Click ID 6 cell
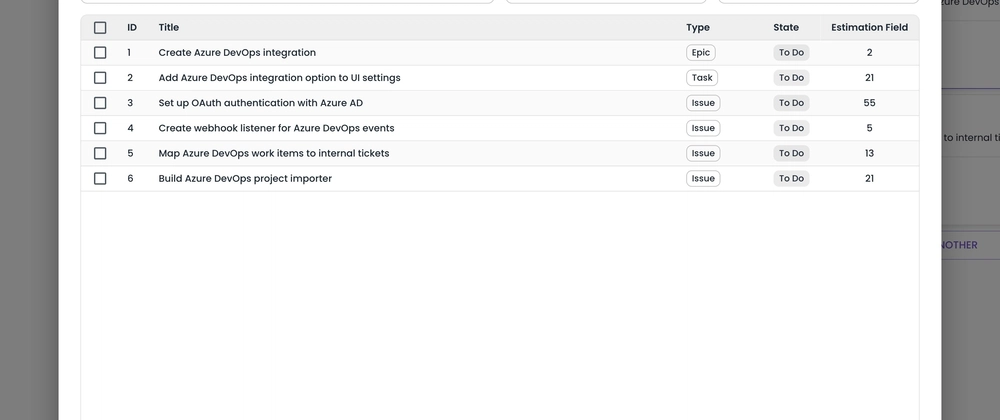Viewport: 1000px width, 420px height. (x=130, y=178)
